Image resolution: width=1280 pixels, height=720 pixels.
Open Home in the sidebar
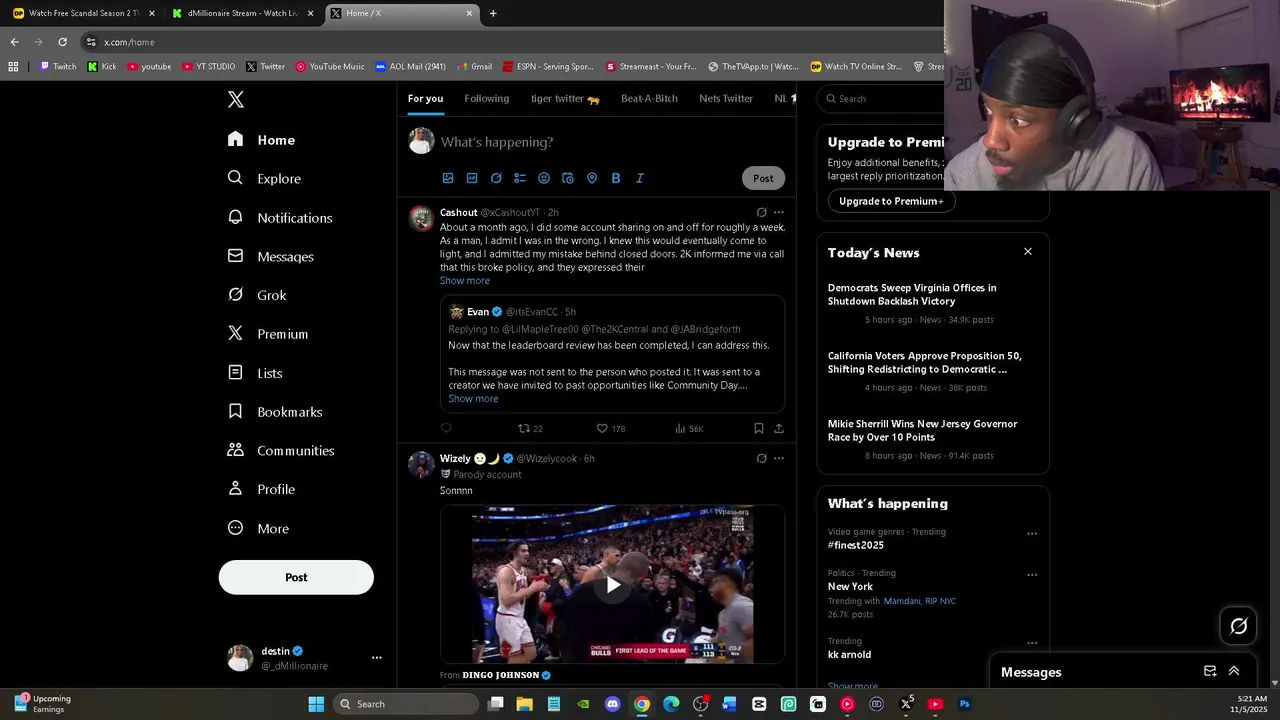coord(261,140)
